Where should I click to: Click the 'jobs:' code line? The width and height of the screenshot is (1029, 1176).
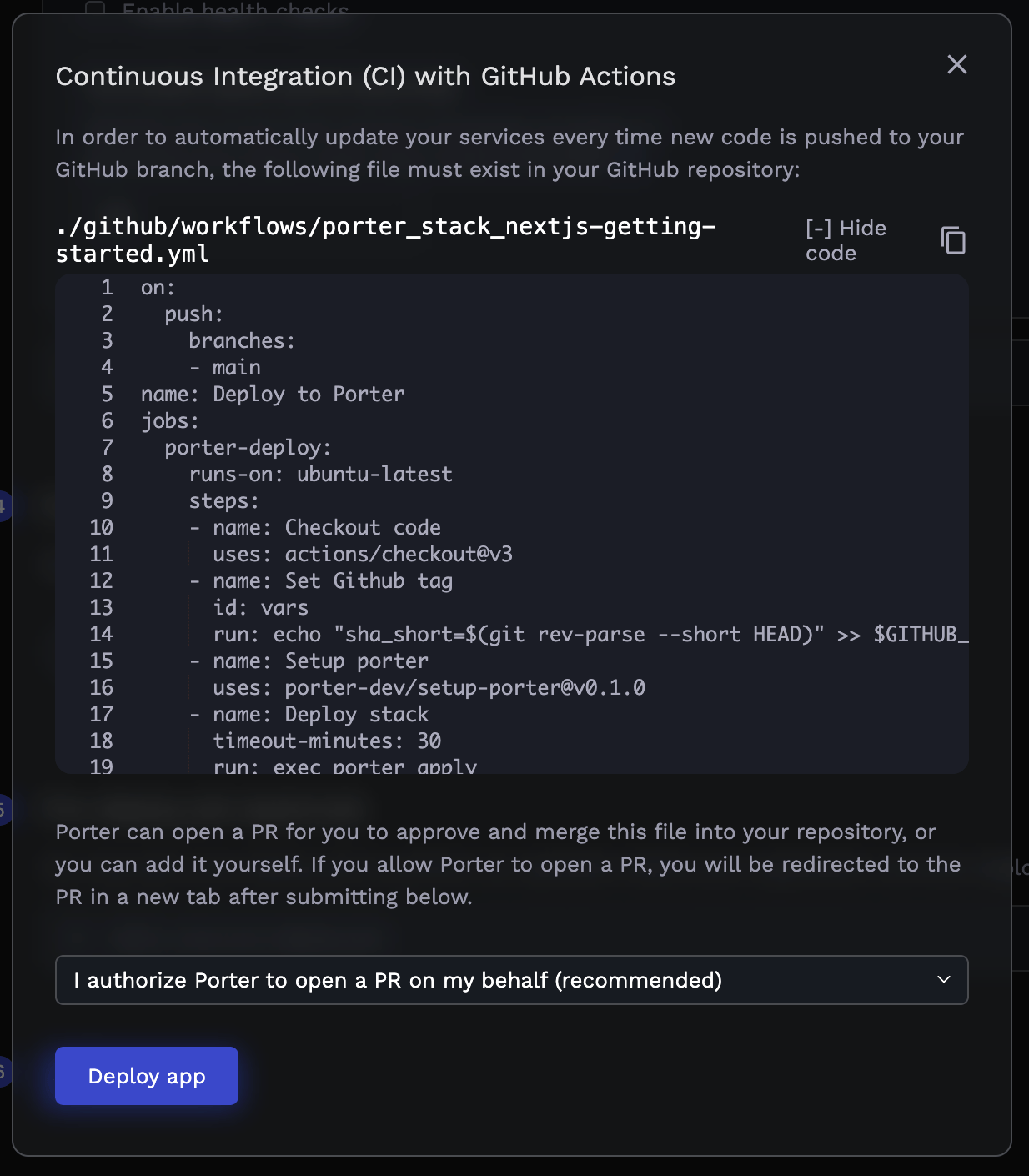tap(170, 420)
